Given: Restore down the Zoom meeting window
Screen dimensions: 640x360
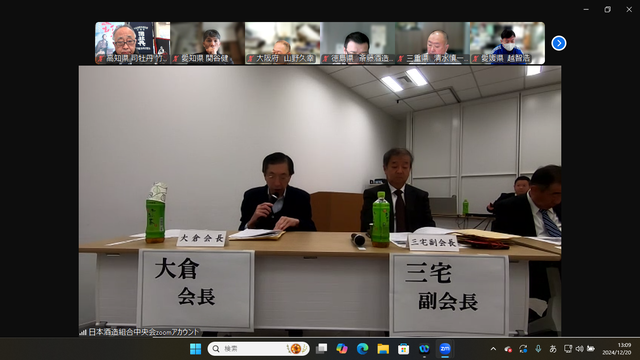Looking at the screenshot, I should pos(608,9).
